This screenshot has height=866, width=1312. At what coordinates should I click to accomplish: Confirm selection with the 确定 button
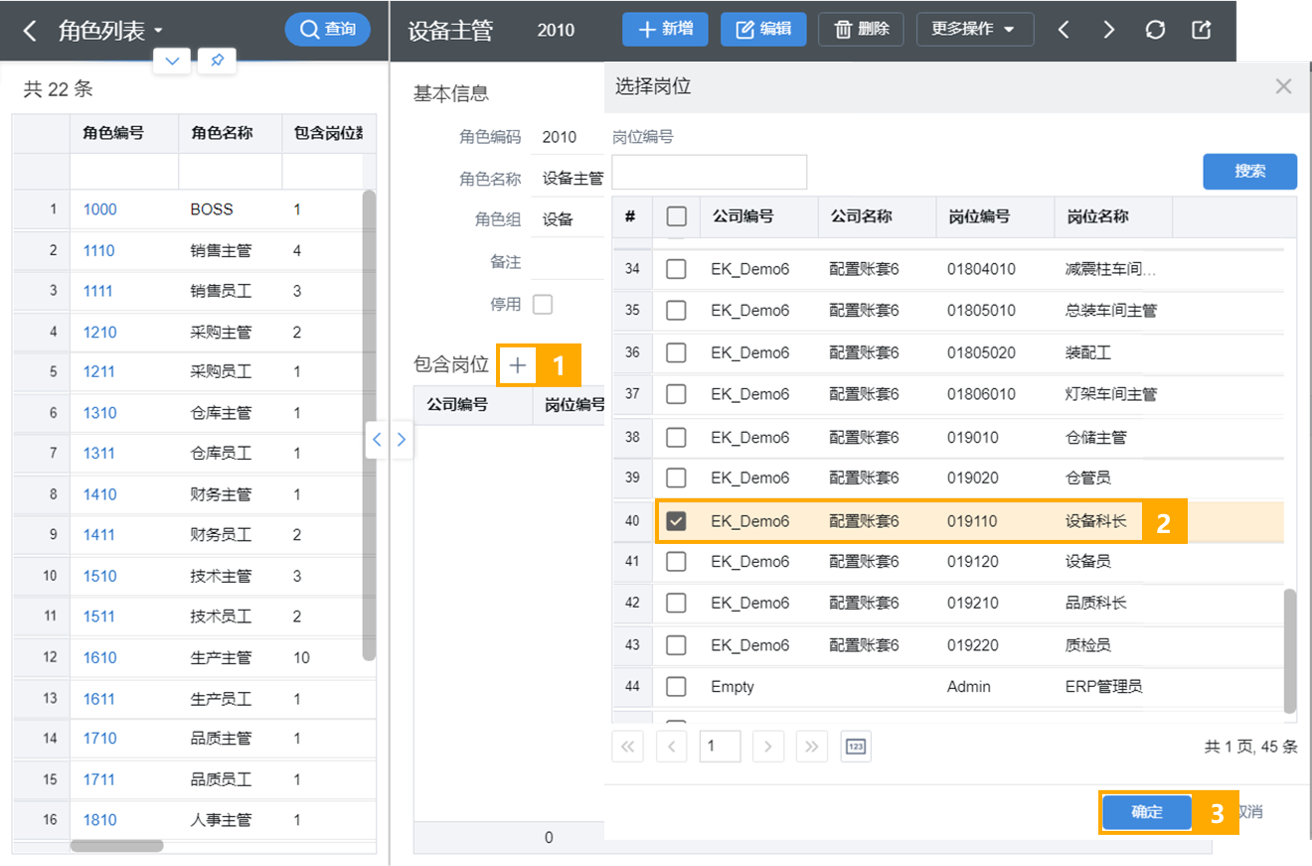[x=1147, y=812]
